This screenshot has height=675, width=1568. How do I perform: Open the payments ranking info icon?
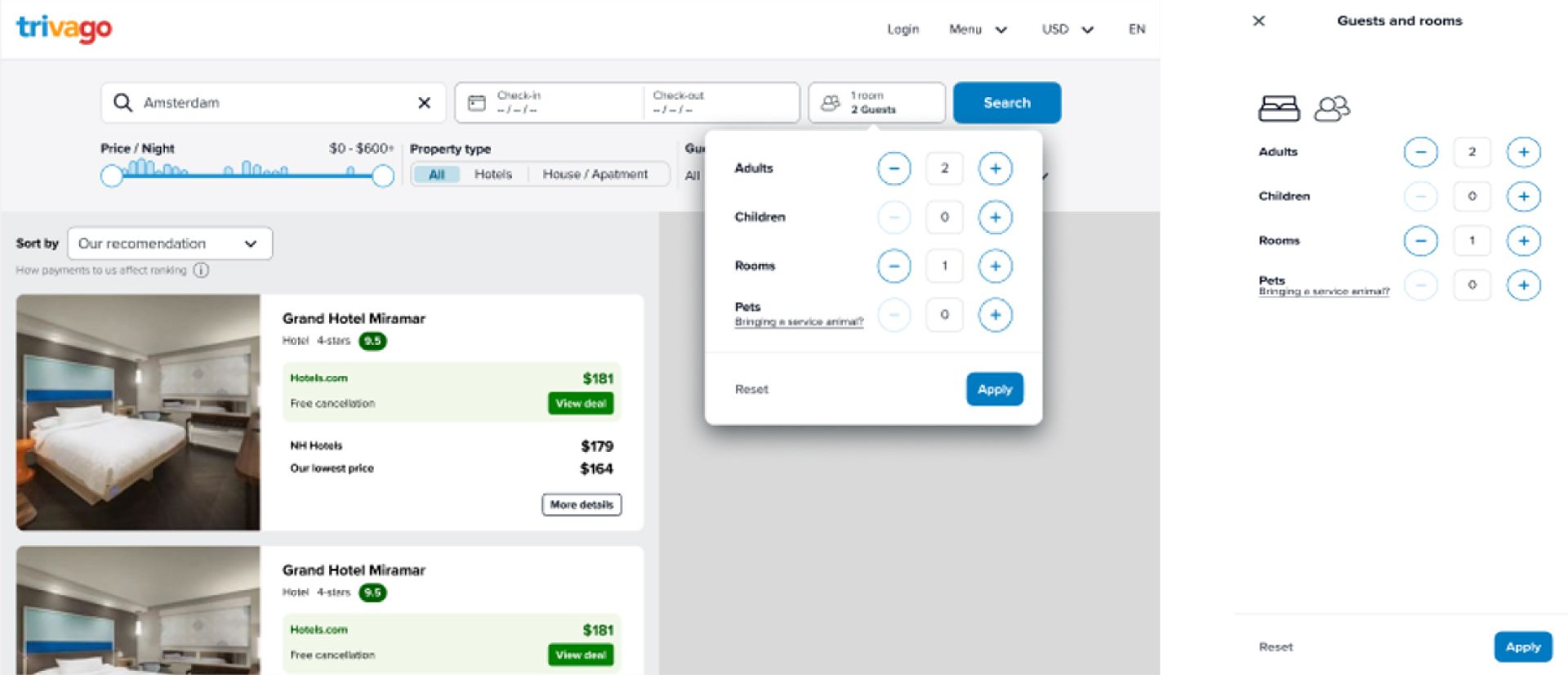[x=201, y=270]
